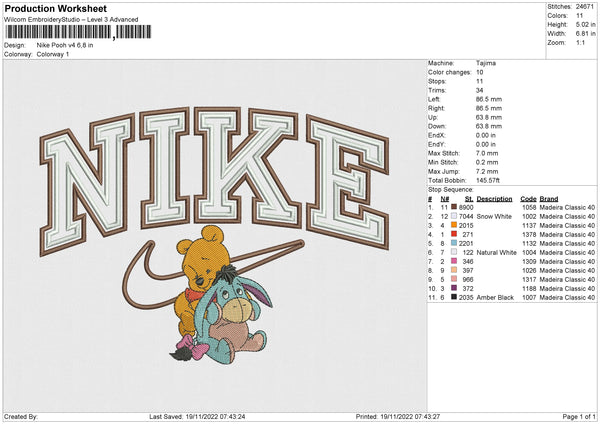Click the Machine value 'Tajima'

pyautogui.click(x=486, y=63)
